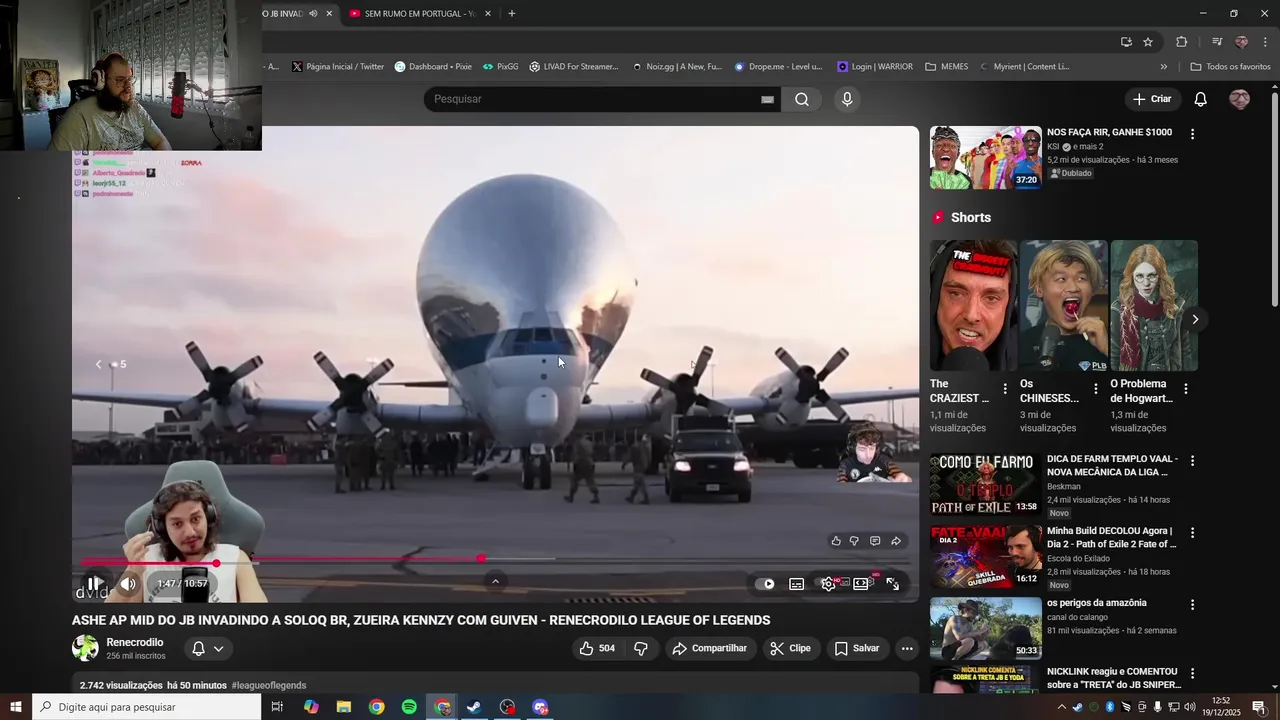
Task: Mute the video using the speaker icon
Action: 128,584
